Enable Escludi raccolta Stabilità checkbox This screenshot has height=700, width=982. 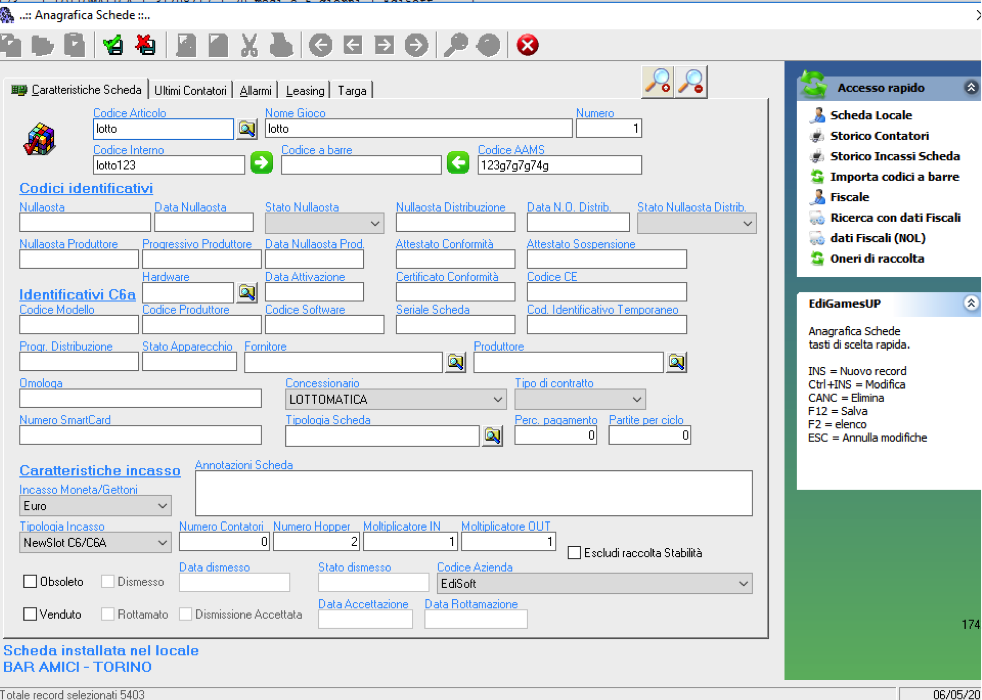coord(574,553)
